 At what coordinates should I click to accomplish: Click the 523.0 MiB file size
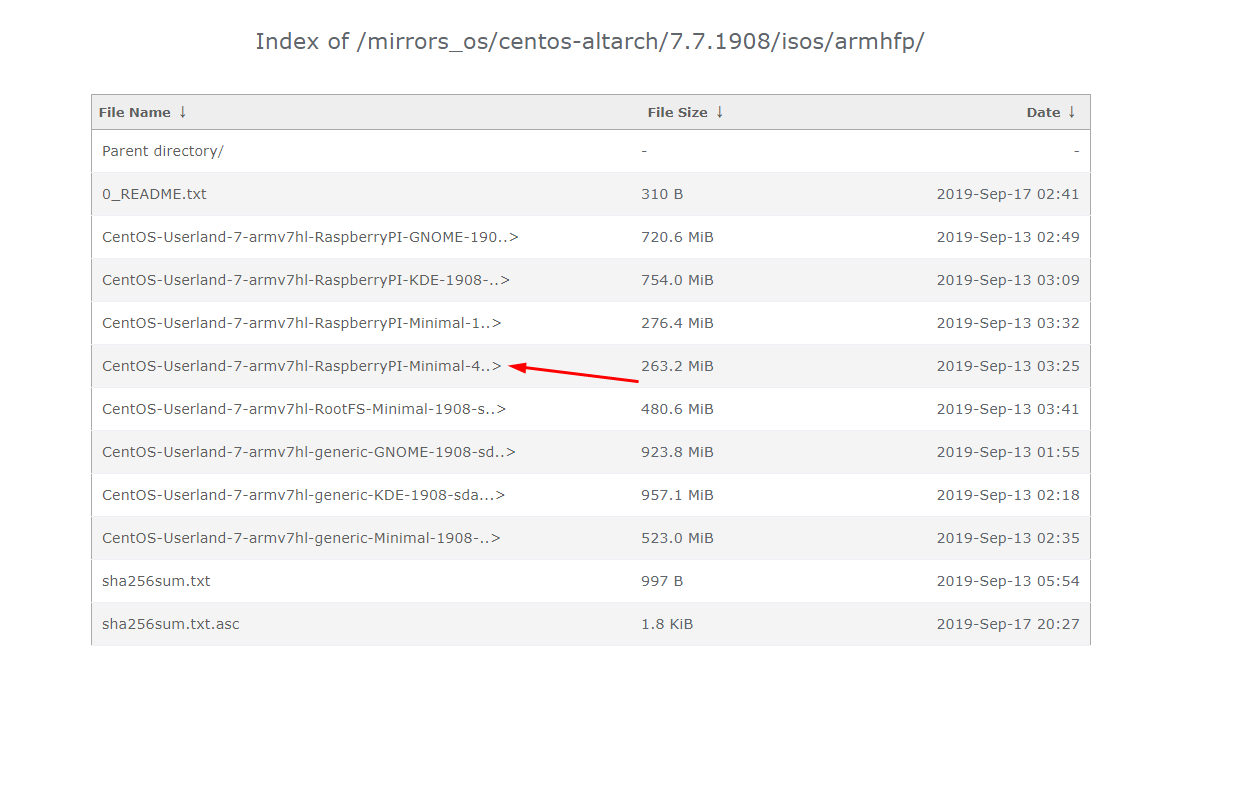[x=677, y=538]
